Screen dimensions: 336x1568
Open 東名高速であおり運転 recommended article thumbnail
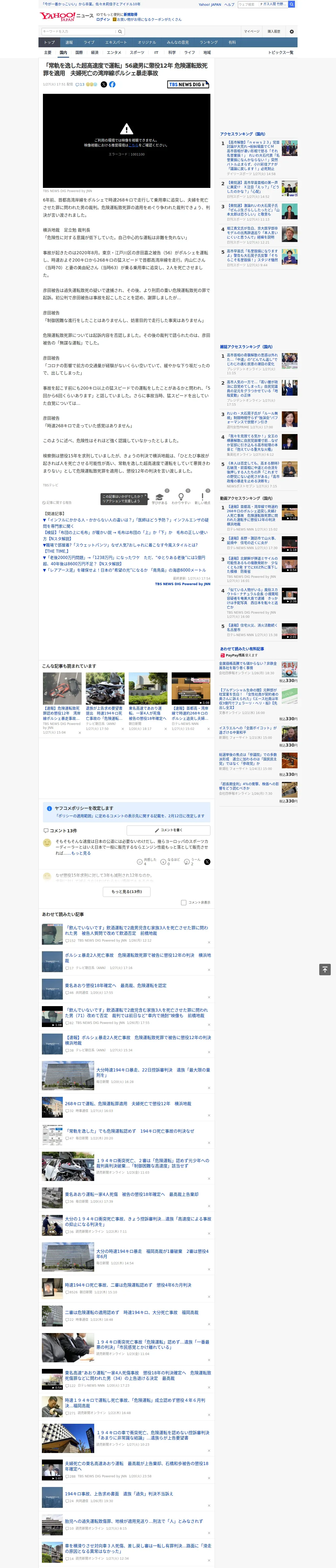point(148,688)
